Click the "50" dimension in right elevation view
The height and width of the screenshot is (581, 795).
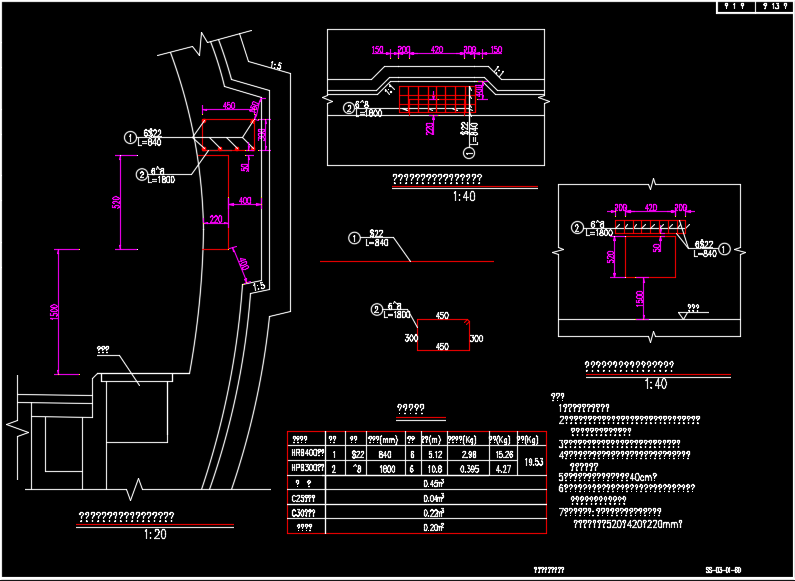tap(657, 248)
